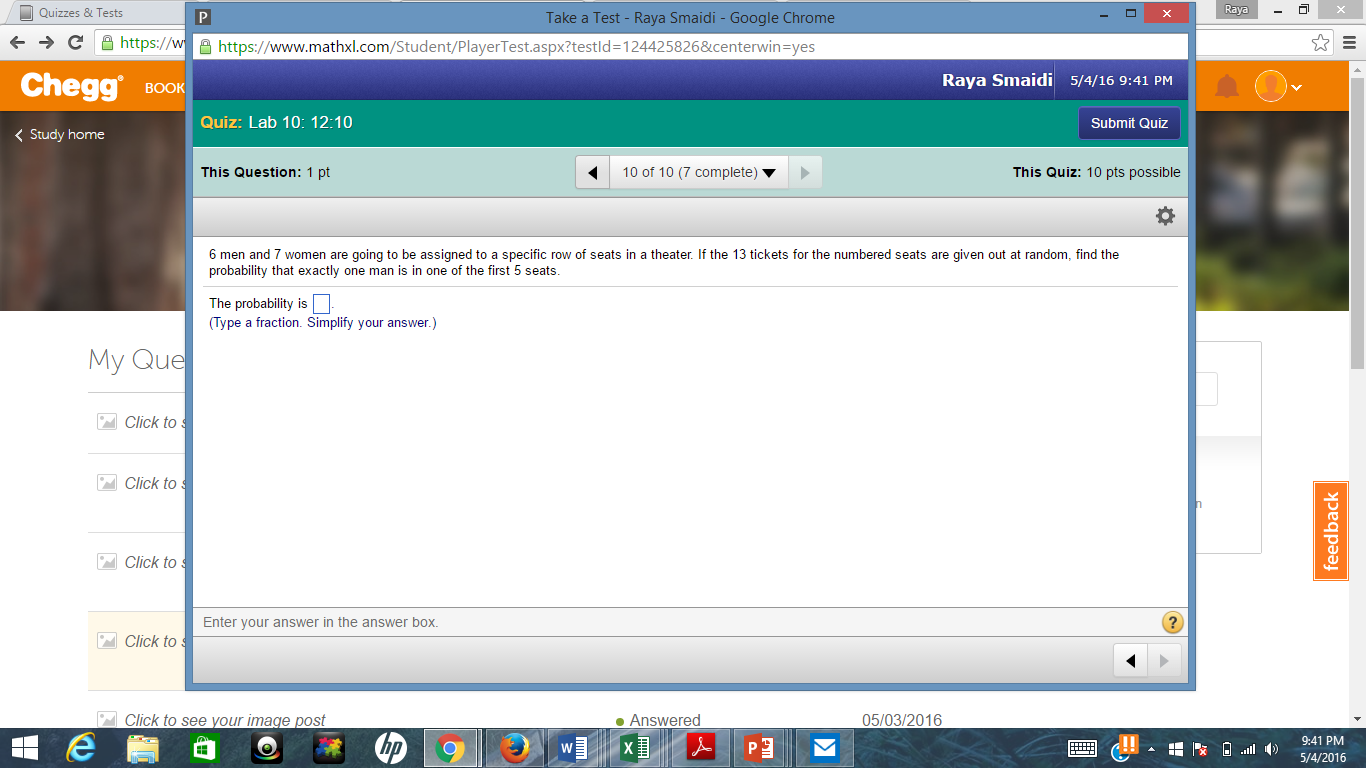Open Adobe Reader from the taskbar

click(x=700, y=748)
